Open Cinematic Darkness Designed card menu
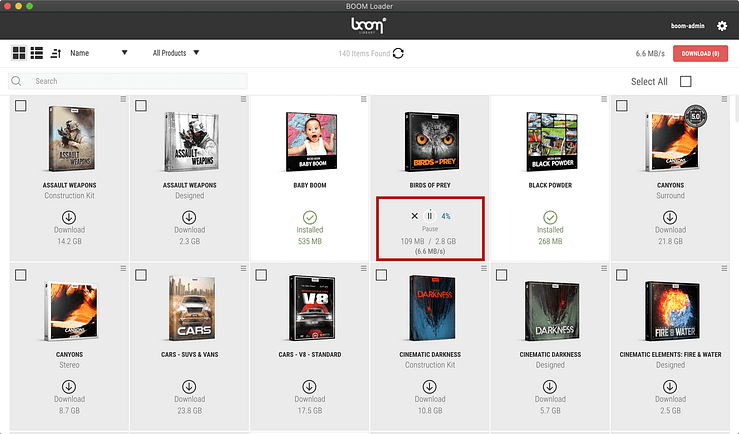 tap(604, 268)
